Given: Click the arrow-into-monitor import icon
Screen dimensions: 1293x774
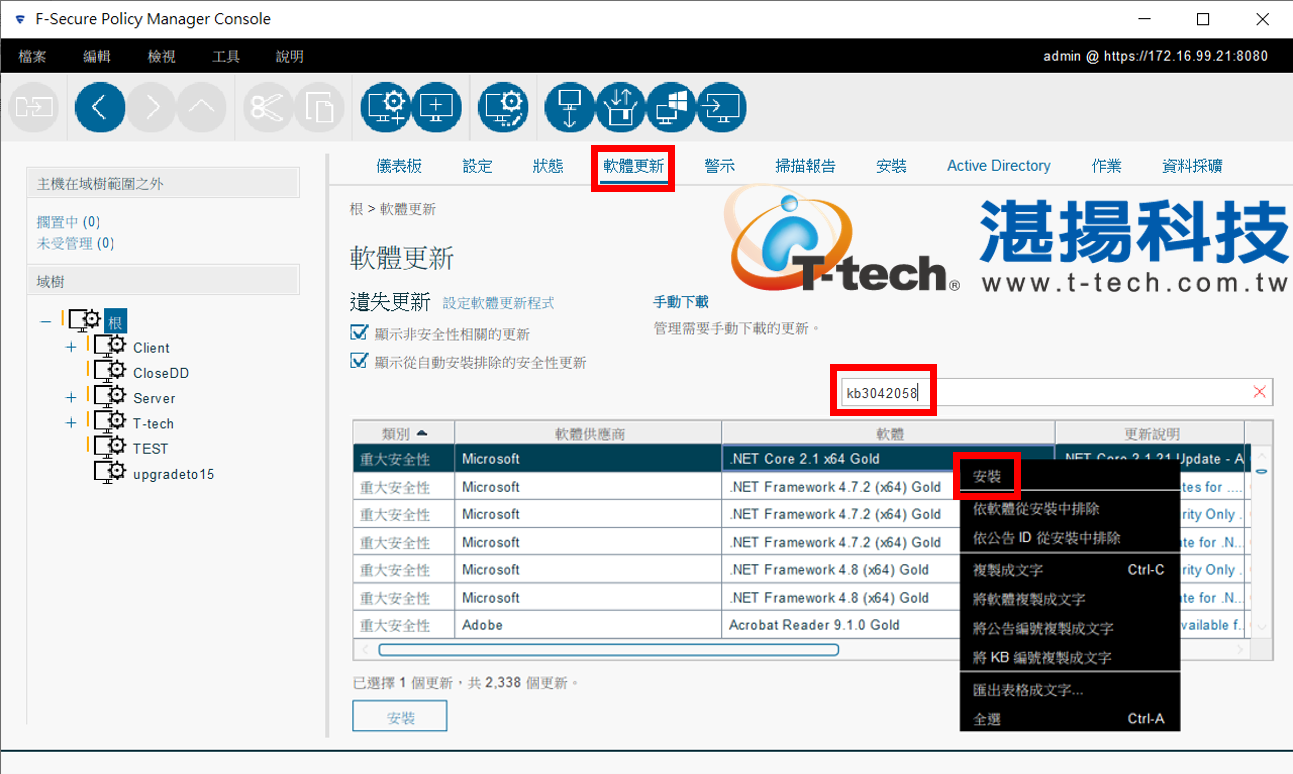Looking at the screenshot, I should 721,107.
